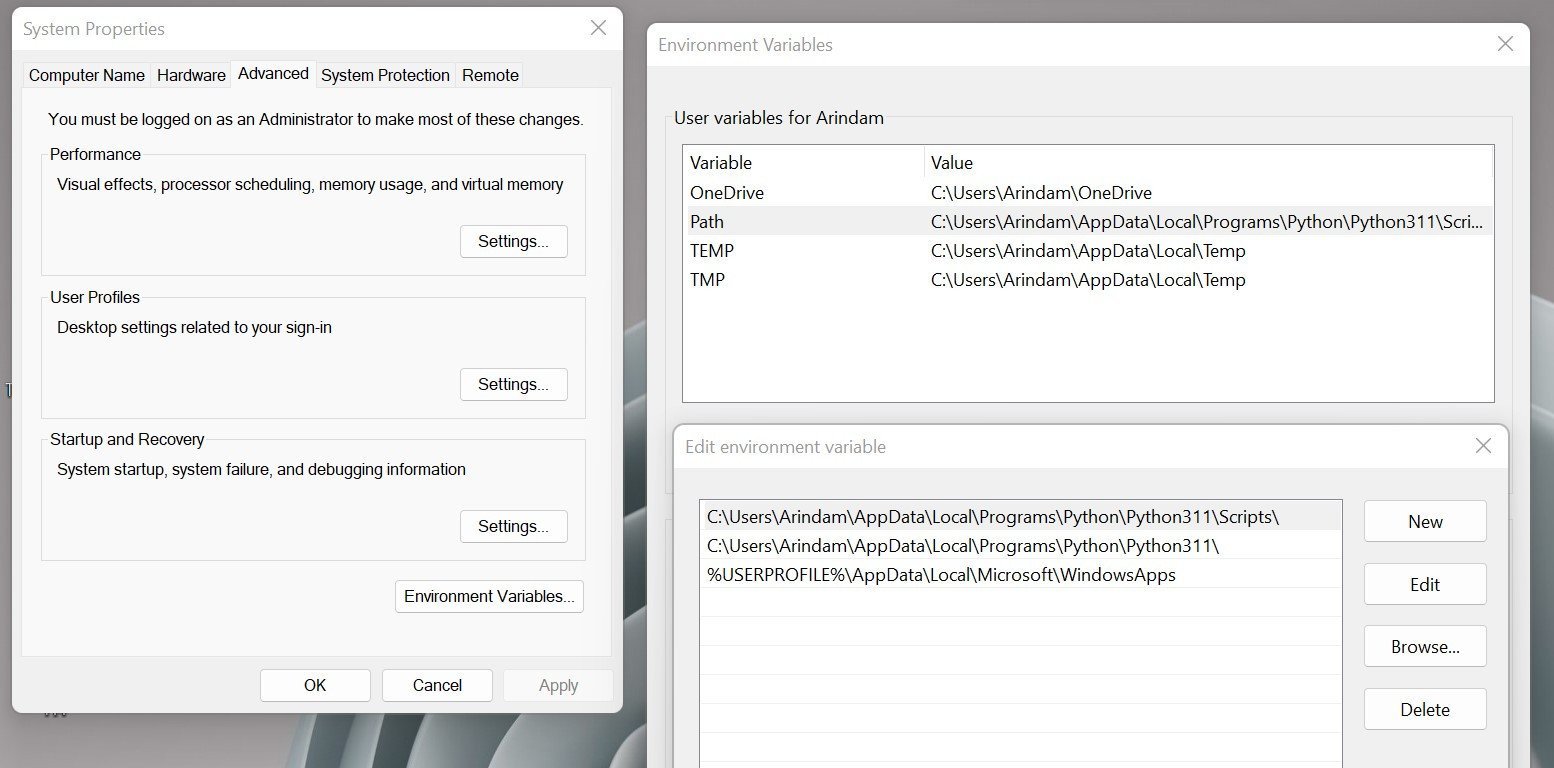The width and height of the screenshot is (1554, 768).
Task: Cancel the System Properties dialog
Action: pyautogui.click(x=437, y=685)
